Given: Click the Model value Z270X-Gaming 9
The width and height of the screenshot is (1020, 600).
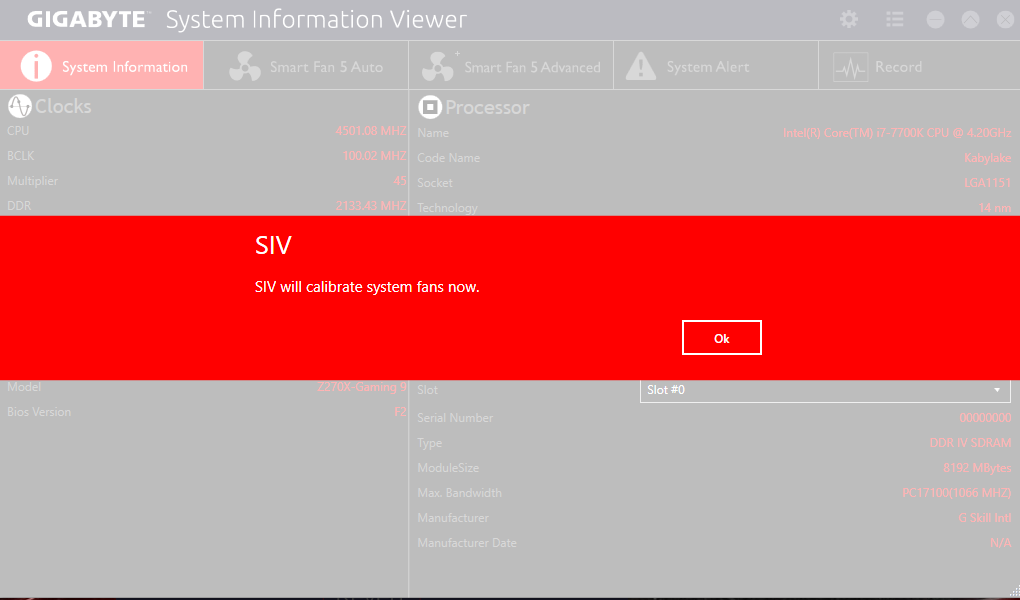Looking at the screenshot, I should point(362,387).
